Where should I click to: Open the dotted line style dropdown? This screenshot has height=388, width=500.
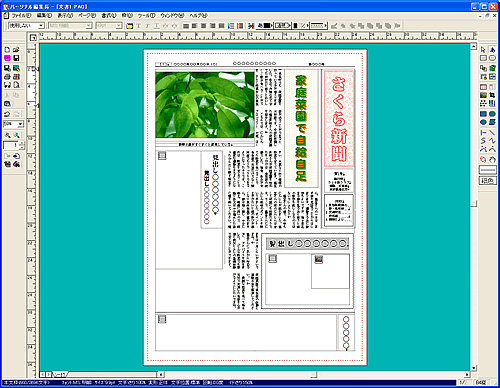point(319,26)
